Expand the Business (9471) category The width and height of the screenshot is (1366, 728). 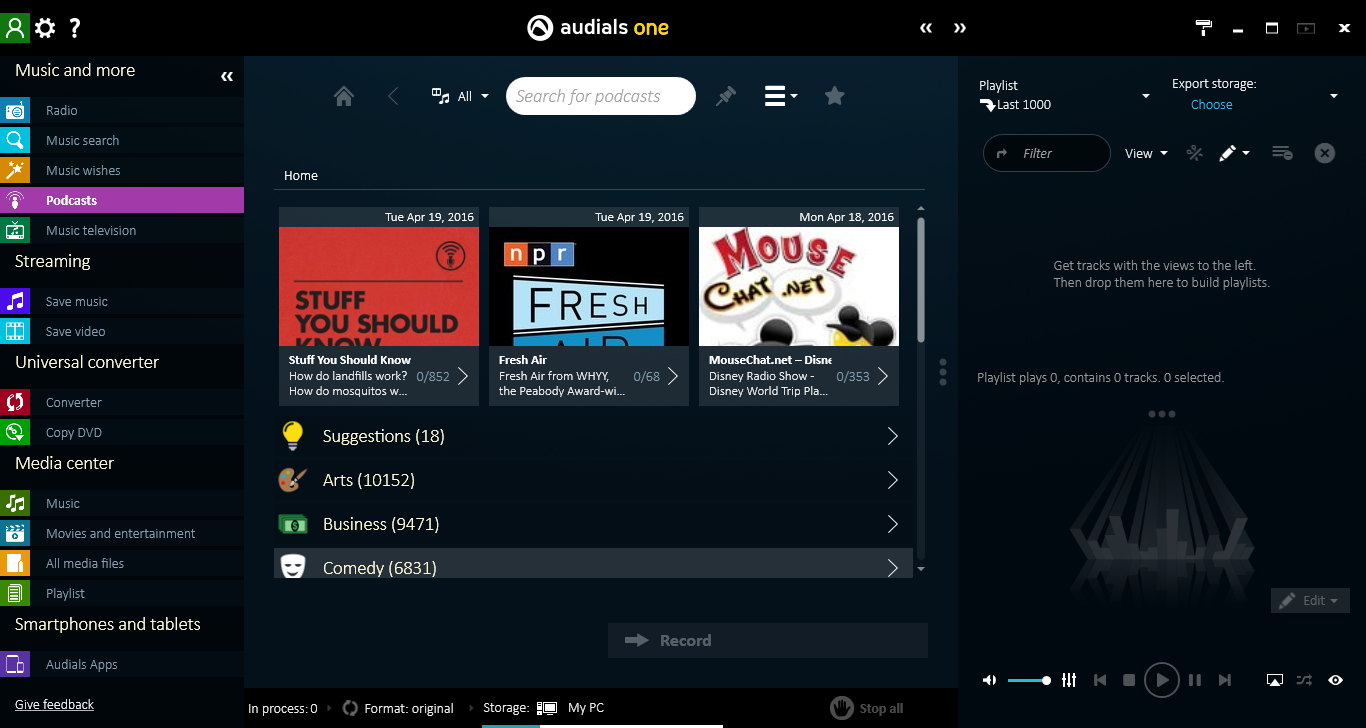(x=593, y=524)
